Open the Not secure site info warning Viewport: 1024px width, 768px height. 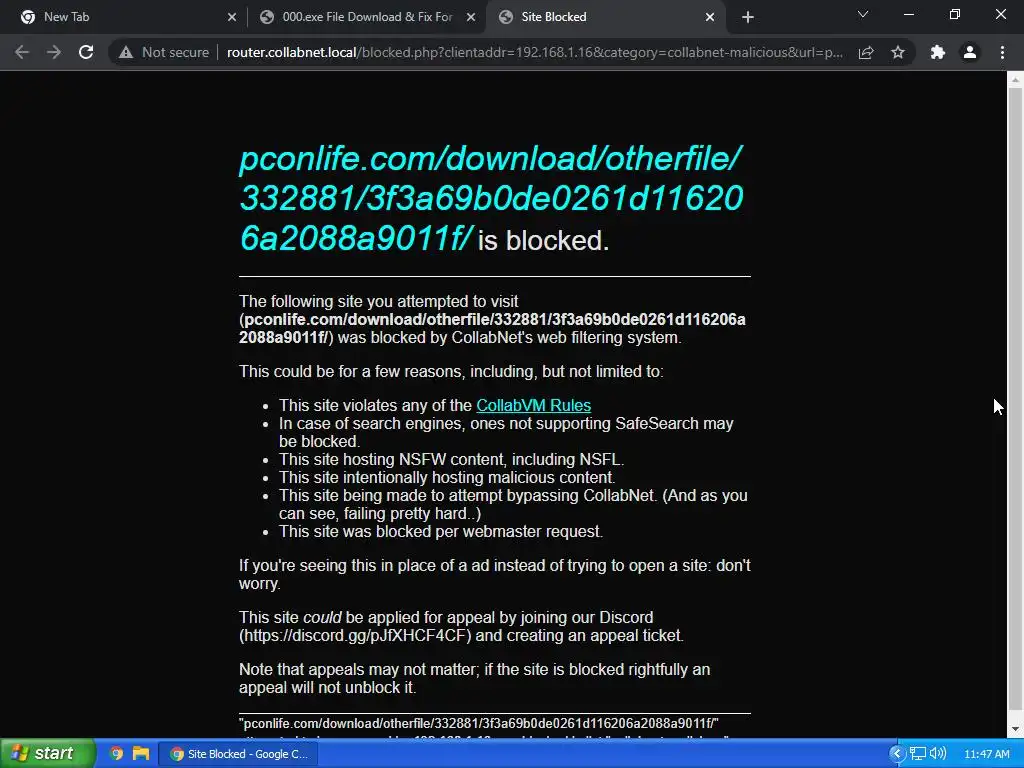(163, 52)
